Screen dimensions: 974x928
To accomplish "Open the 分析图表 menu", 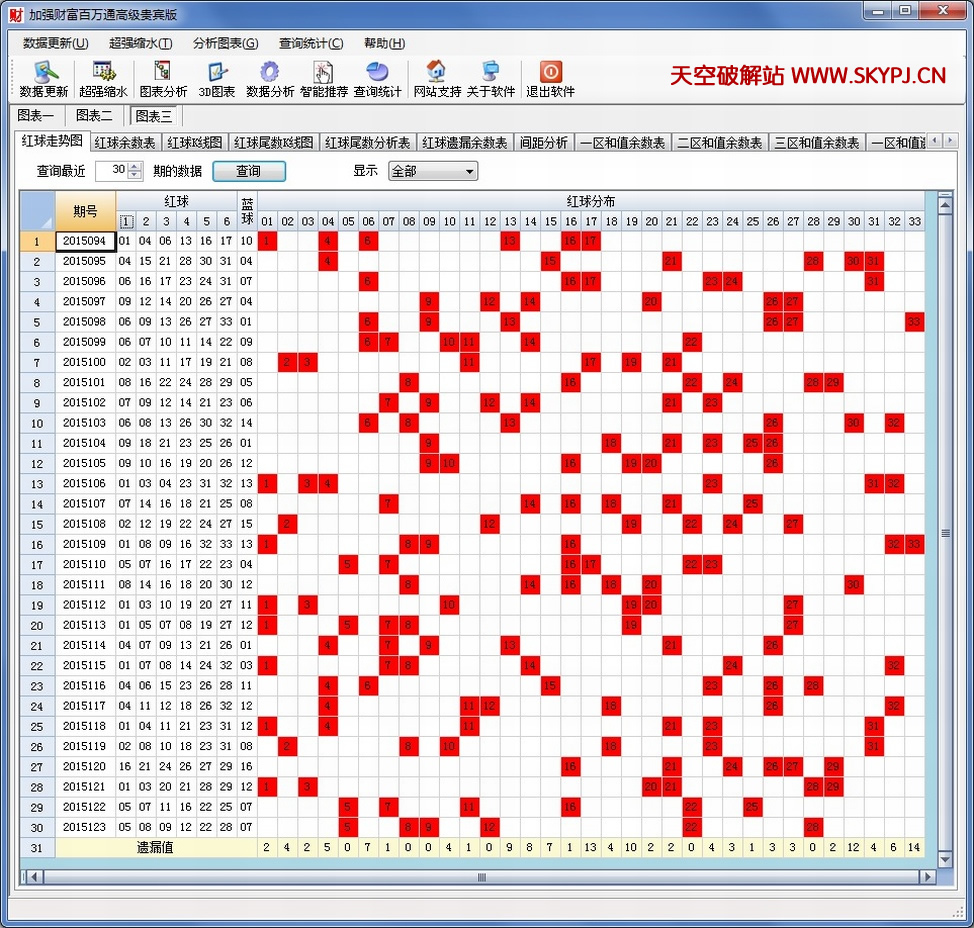I will click(225, 43).
